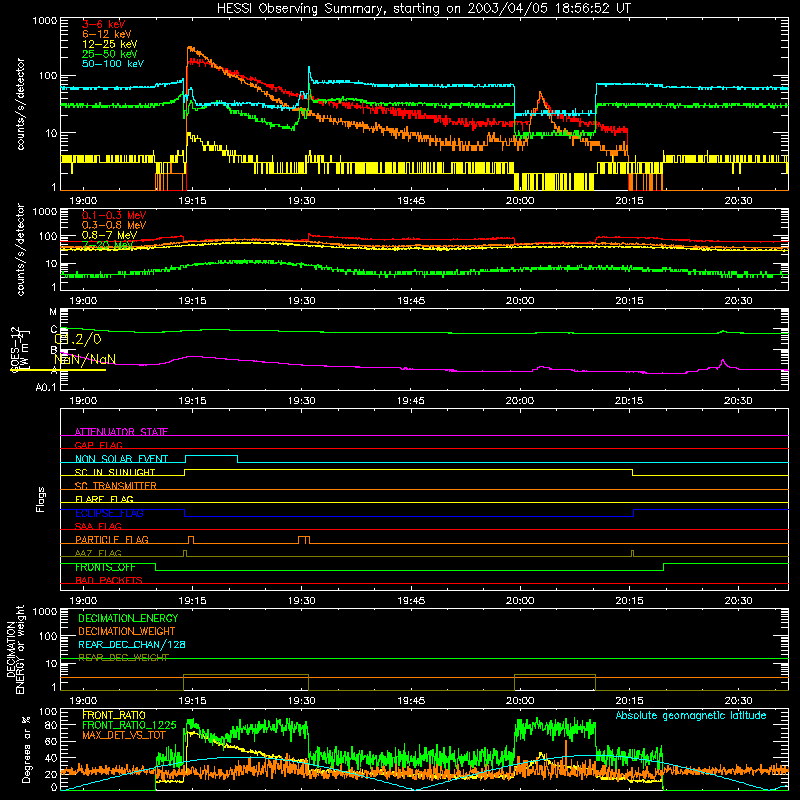Click 20:30 tick label under GOES panel
The width and height of the screenshot is (800, 800).
tap(738, 401)
